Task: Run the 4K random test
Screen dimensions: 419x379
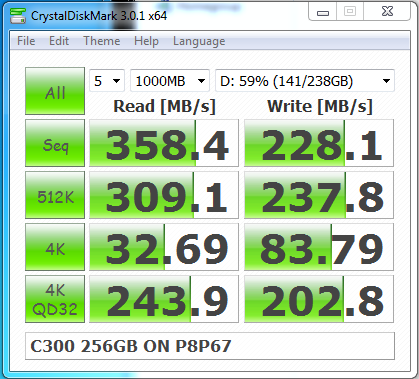Action: (x=55, y=247)
